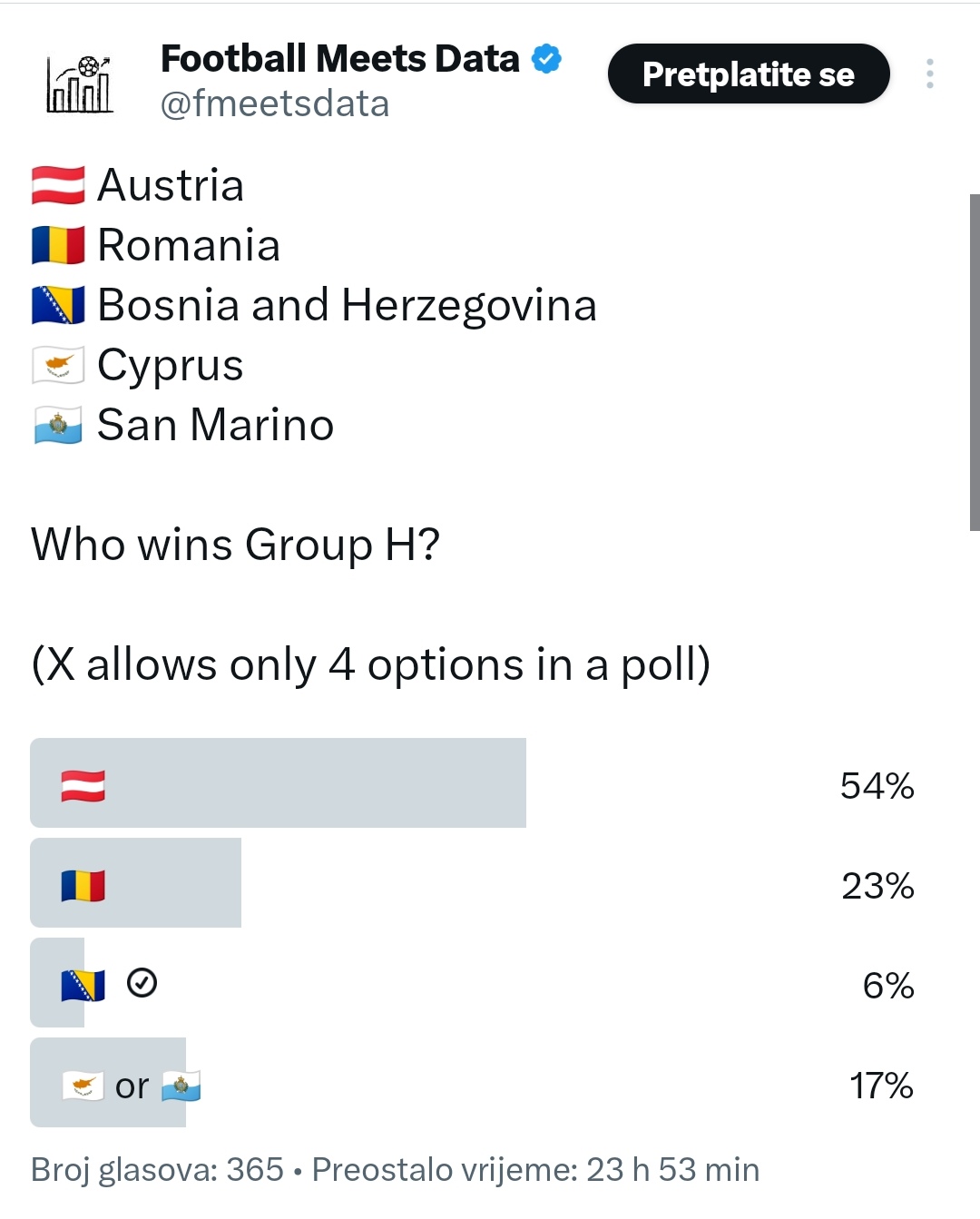
Task: Open Football Meets Data profile picture
Action: click(80, 84)
